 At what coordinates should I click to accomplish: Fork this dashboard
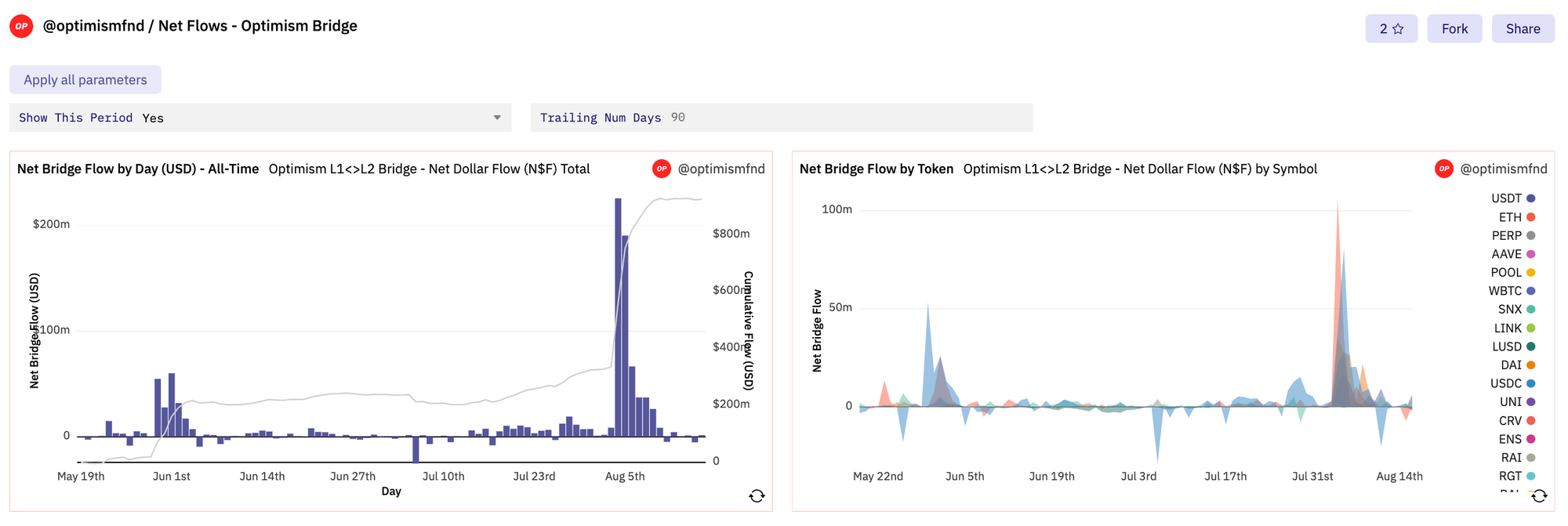click(1454, 29)
